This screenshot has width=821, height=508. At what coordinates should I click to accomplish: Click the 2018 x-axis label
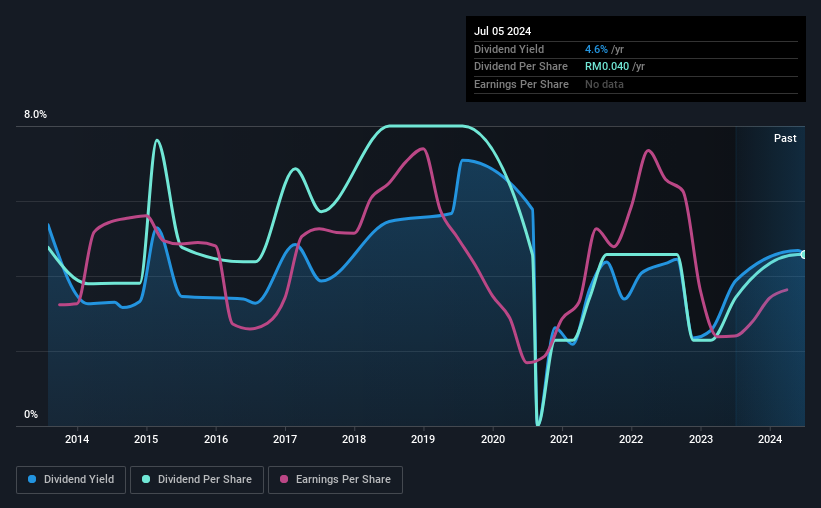354,439
